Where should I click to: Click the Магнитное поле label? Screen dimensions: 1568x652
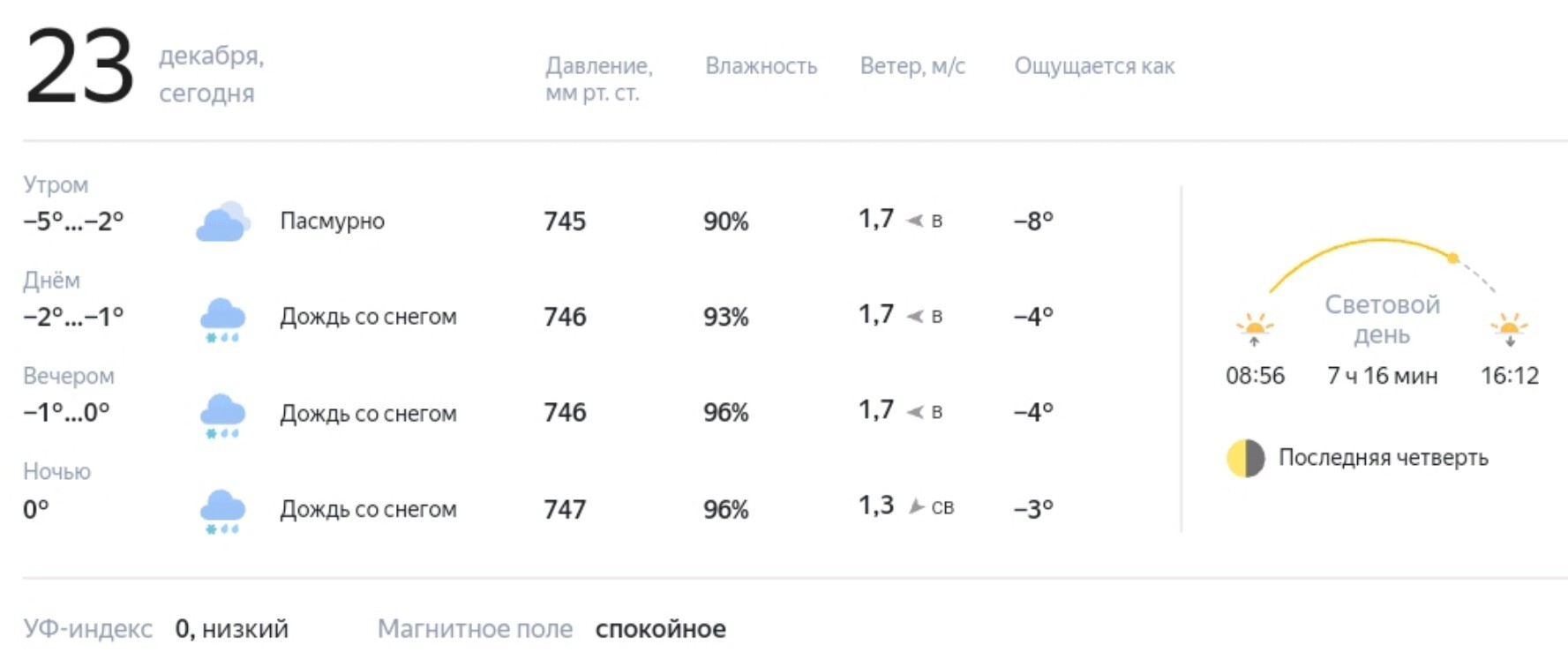(x=475, y=629)
